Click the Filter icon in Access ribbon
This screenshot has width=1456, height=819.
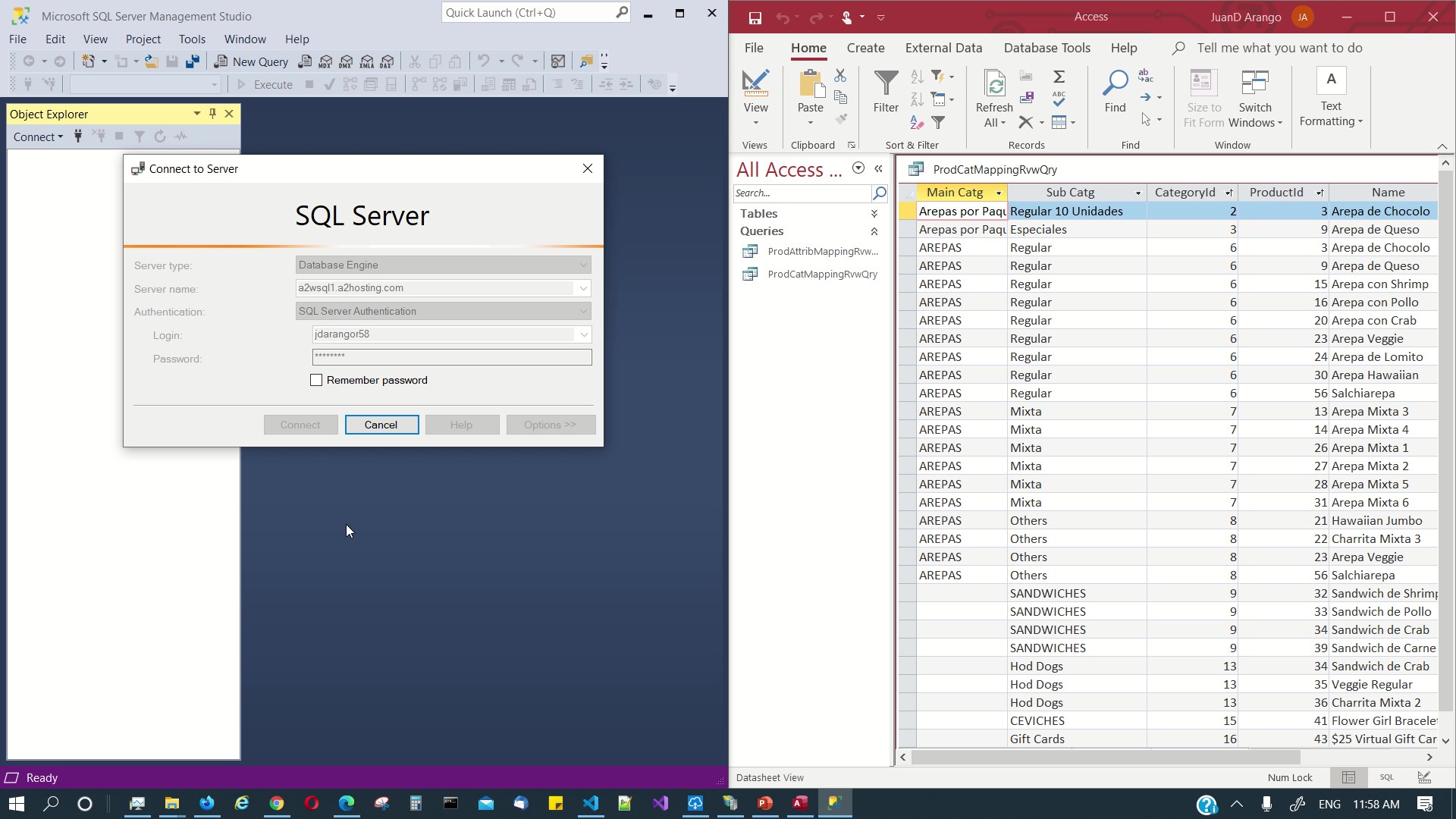tap(886, 92)
